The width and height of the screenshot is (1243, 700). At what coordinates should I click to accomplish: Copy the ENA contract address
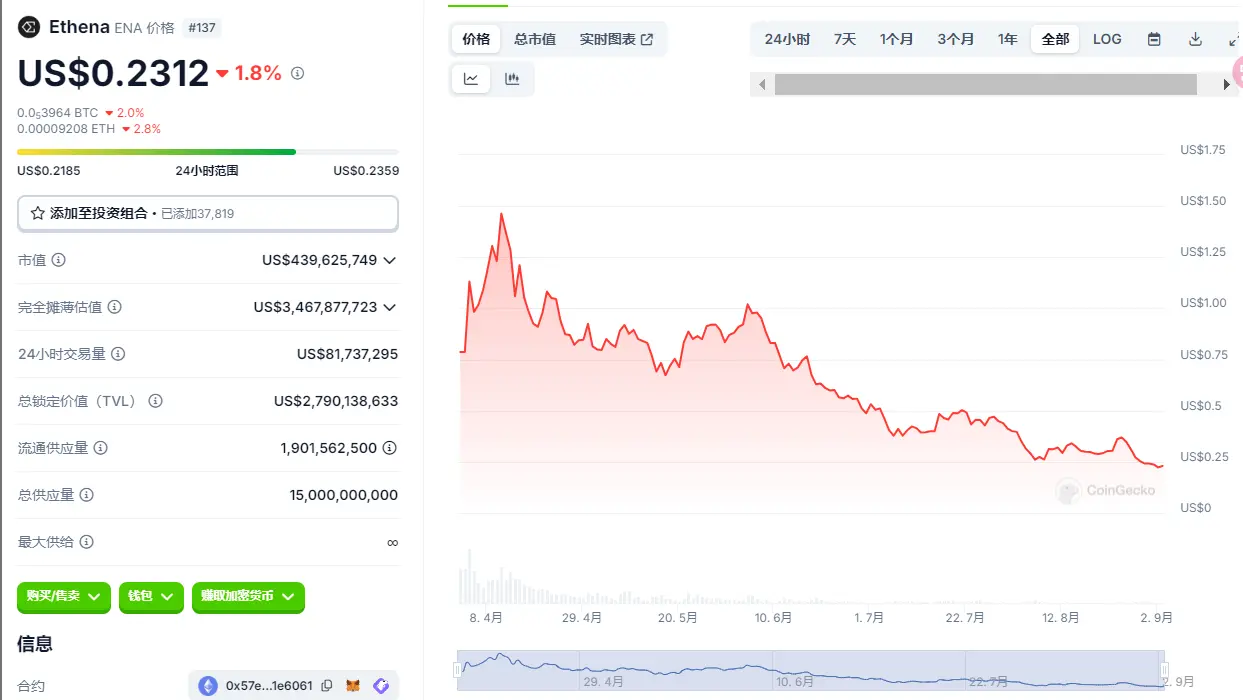(327, 686)
